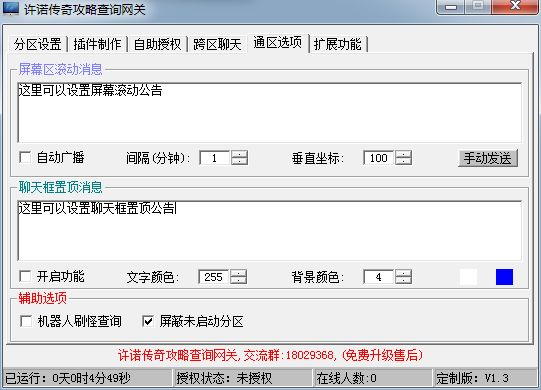The image size is (541, 390).
Task: Increase the 背景颜色 spinner value
Action: coord(403,273)
